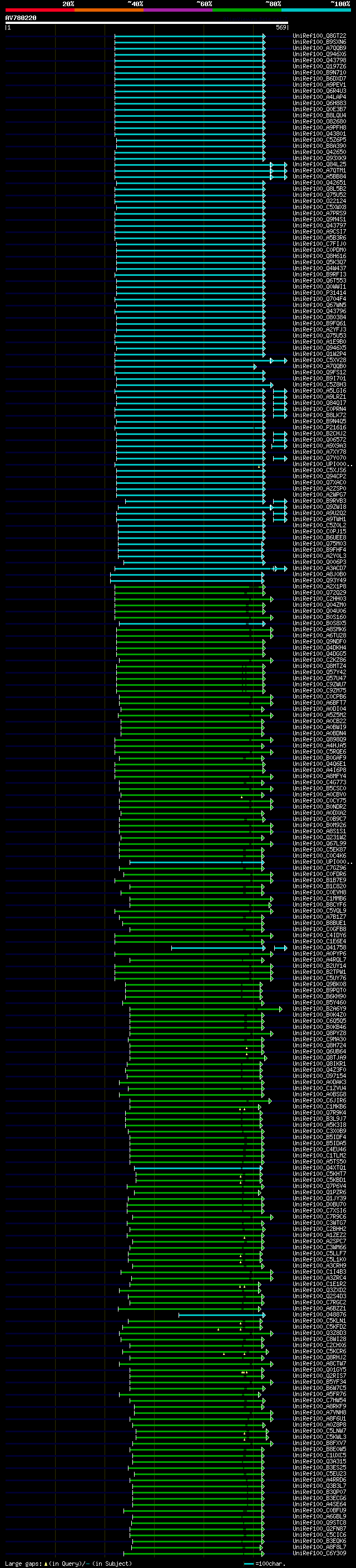
Task: Click the short second segment of UniRef100_Q41758
Action: pos(280,948)
